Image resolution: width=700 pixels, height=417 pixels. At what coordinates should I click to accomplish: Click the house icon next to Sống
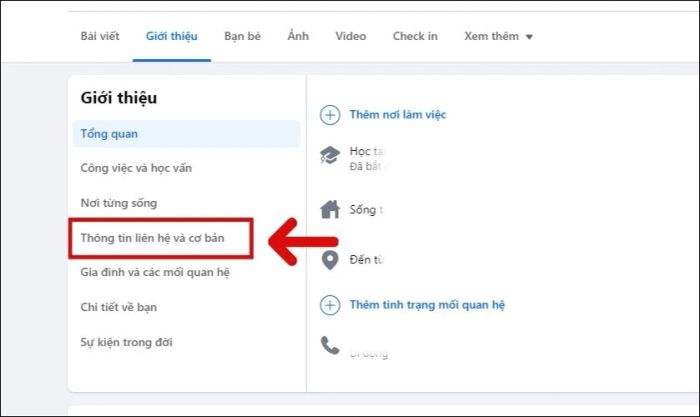[330, 209]
